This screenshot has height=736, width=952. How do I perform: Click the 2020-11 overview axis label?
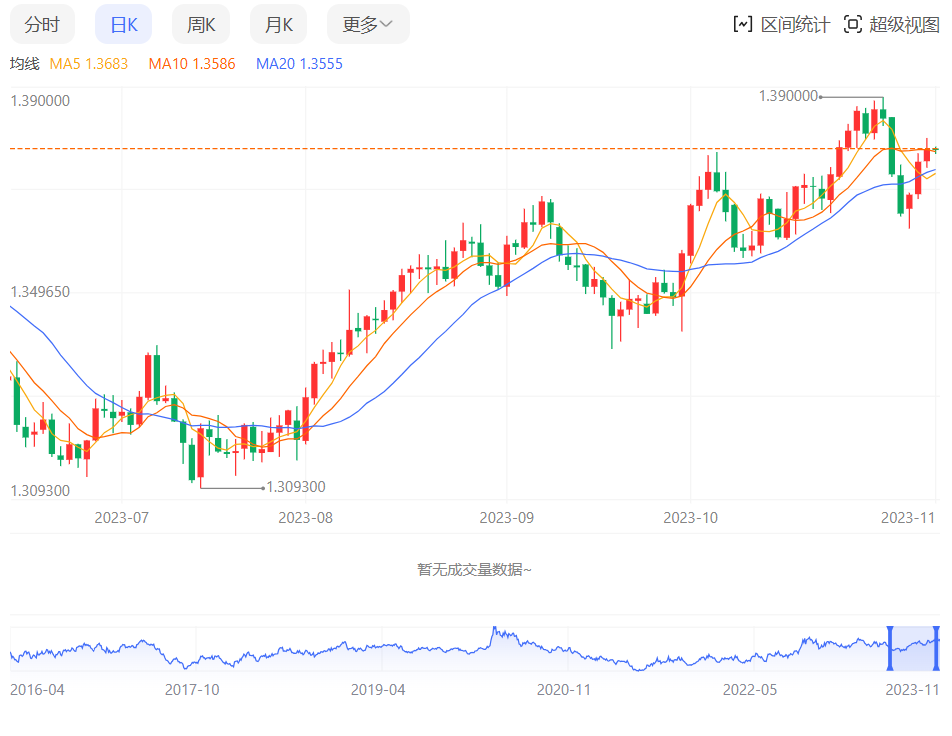pyautogui.click(x=563, y=690)
